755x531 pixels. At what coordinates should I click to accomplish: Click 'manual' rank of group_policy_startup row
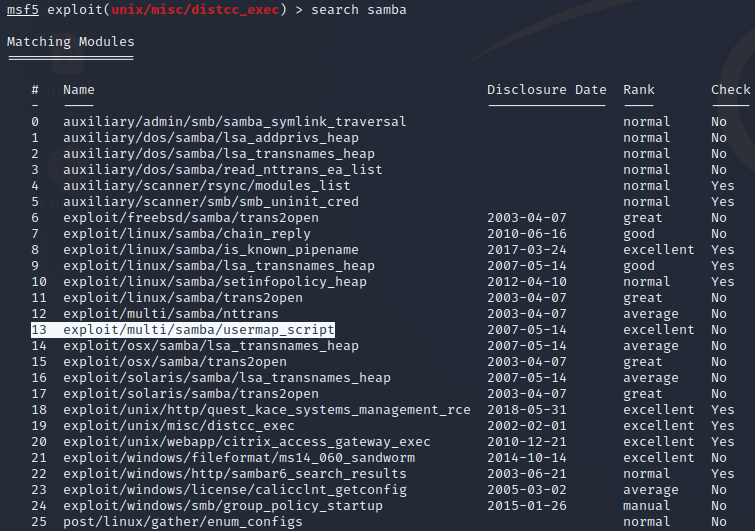pyautogui.click(x=647, y=505)
